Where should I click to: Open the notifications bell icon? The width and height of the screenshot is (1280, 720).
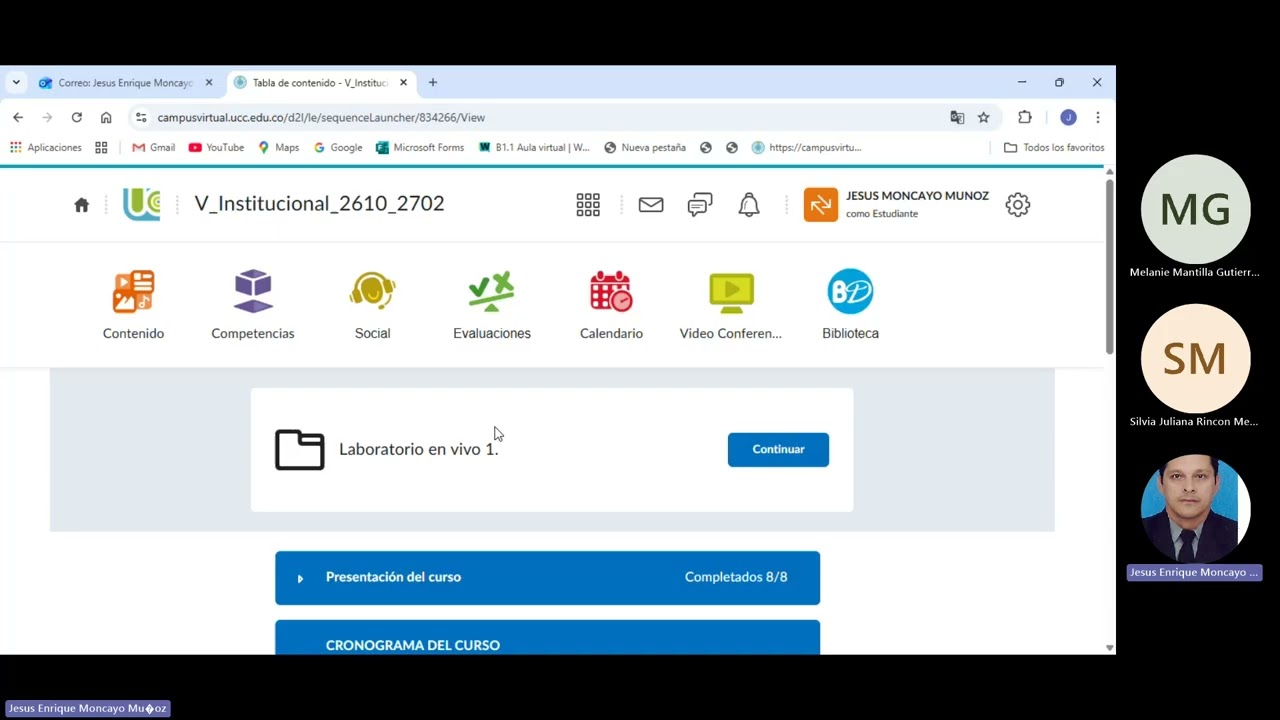pyautogui.click(x=749, y=205)
